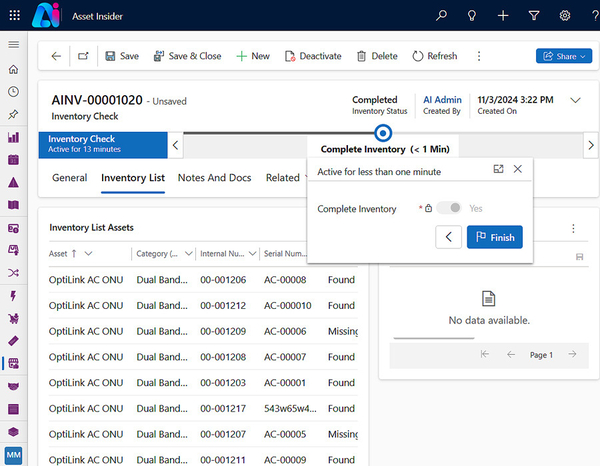Open Pinned items pin icon

click(13, 114)
